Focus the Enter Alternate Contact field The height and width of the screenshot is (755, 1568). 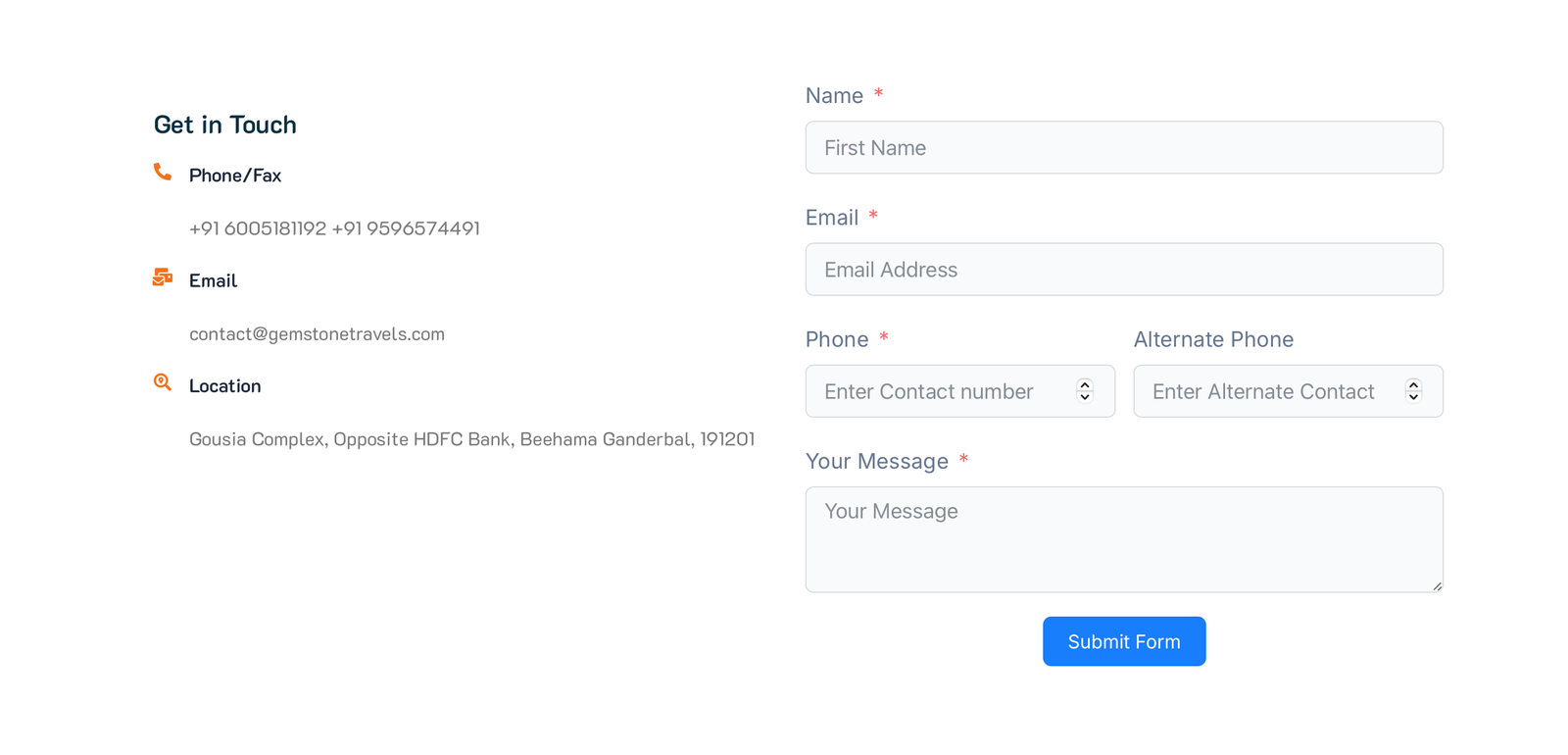(x=1289, y=391)
